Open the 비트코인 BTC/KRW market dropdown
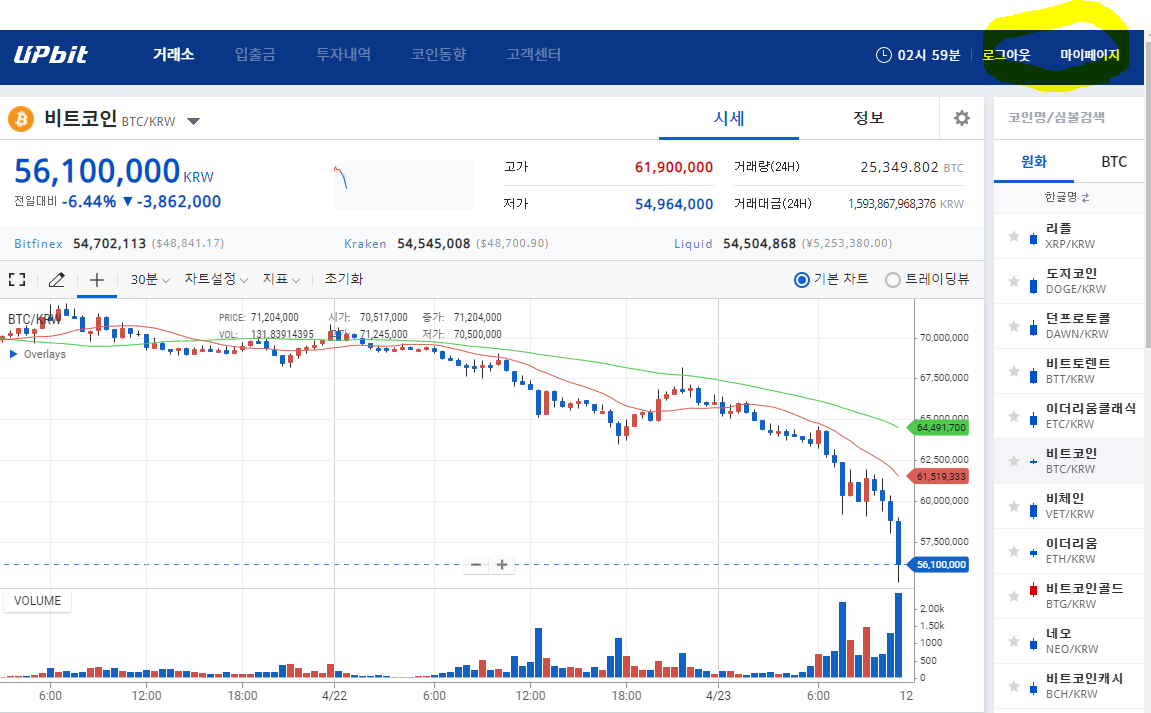This screenshot has width=1151, height=713. (193, 121)
